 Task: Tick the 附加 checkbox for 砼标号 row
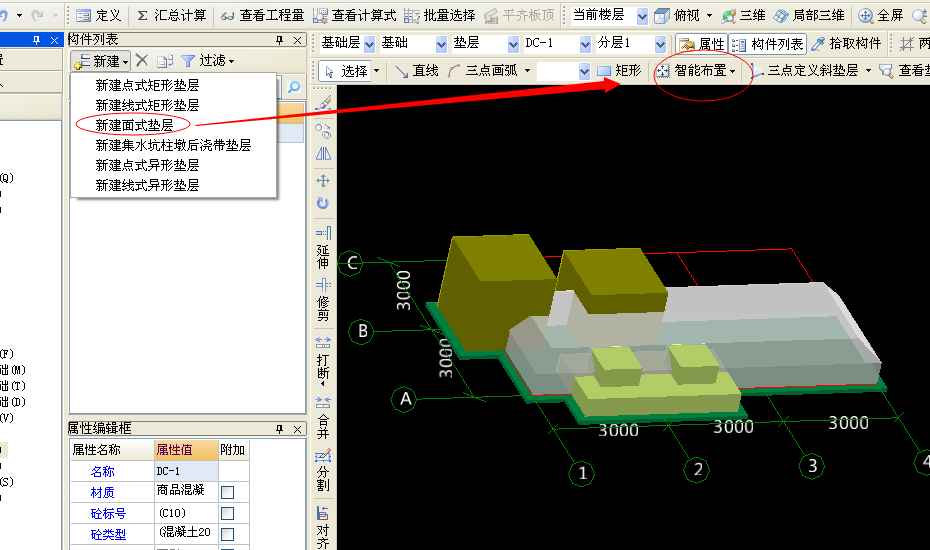click(227, 513)
